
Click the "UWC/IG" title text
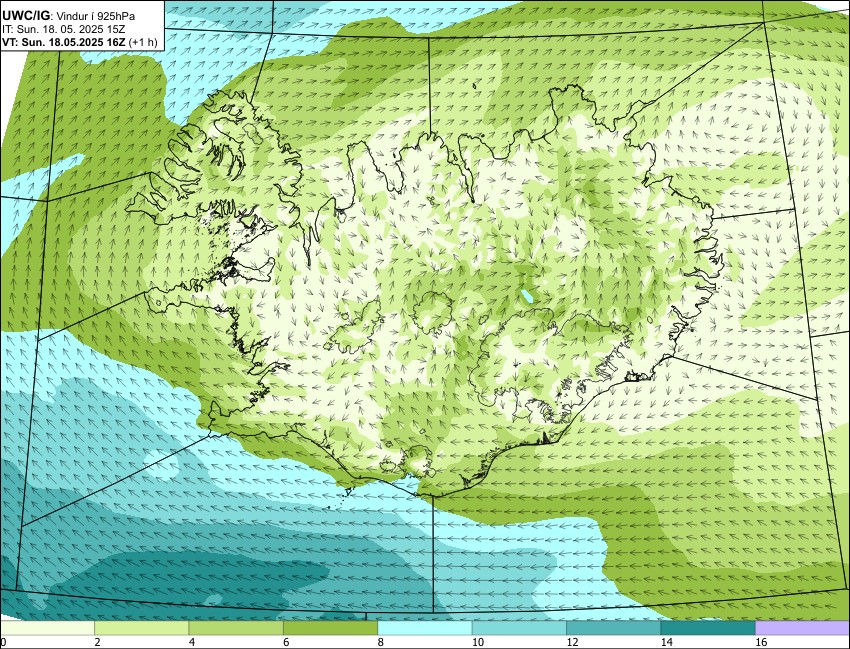tap(25, 16)
